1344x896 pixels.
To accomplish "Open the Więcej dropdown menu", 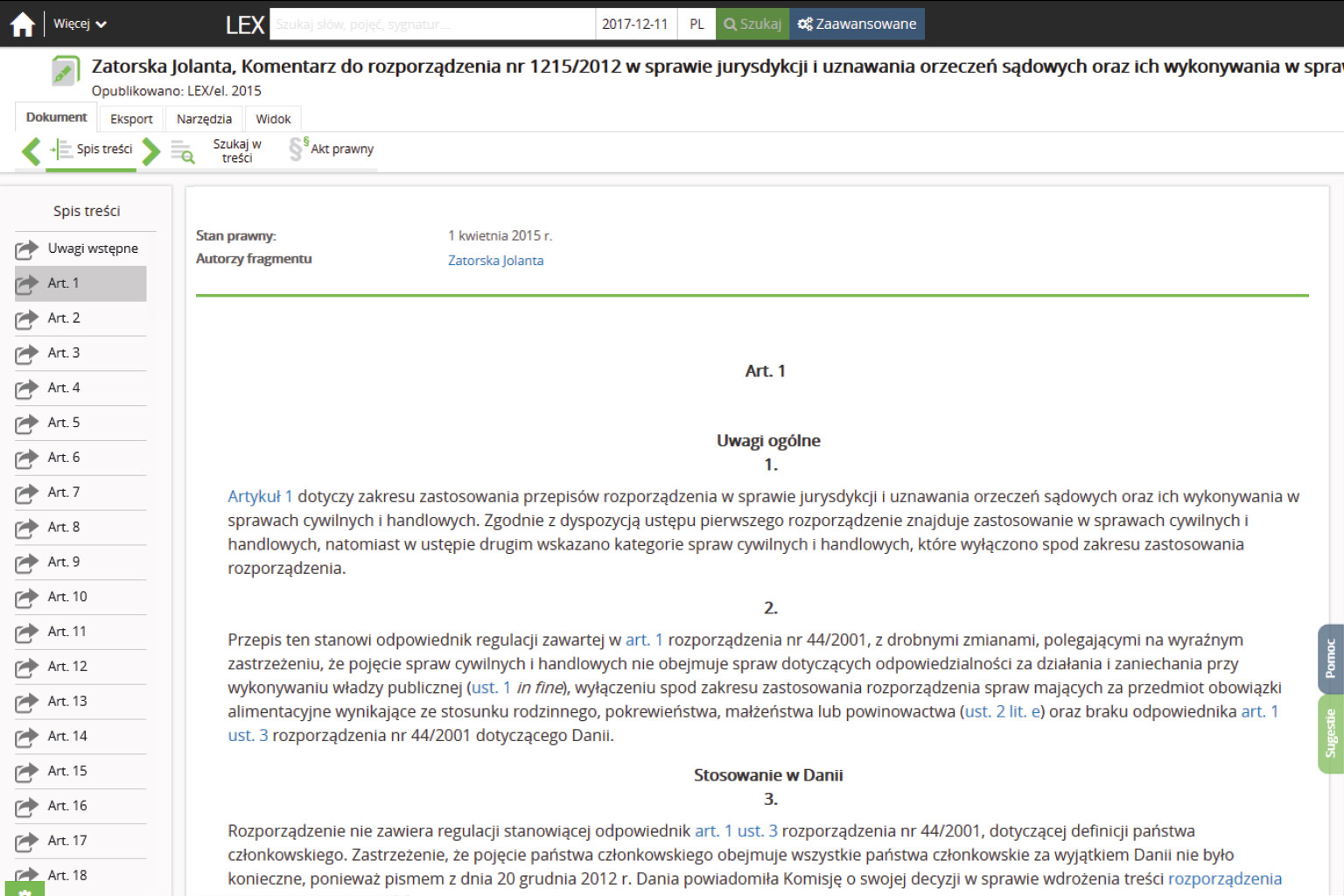I will click(80, 24).
